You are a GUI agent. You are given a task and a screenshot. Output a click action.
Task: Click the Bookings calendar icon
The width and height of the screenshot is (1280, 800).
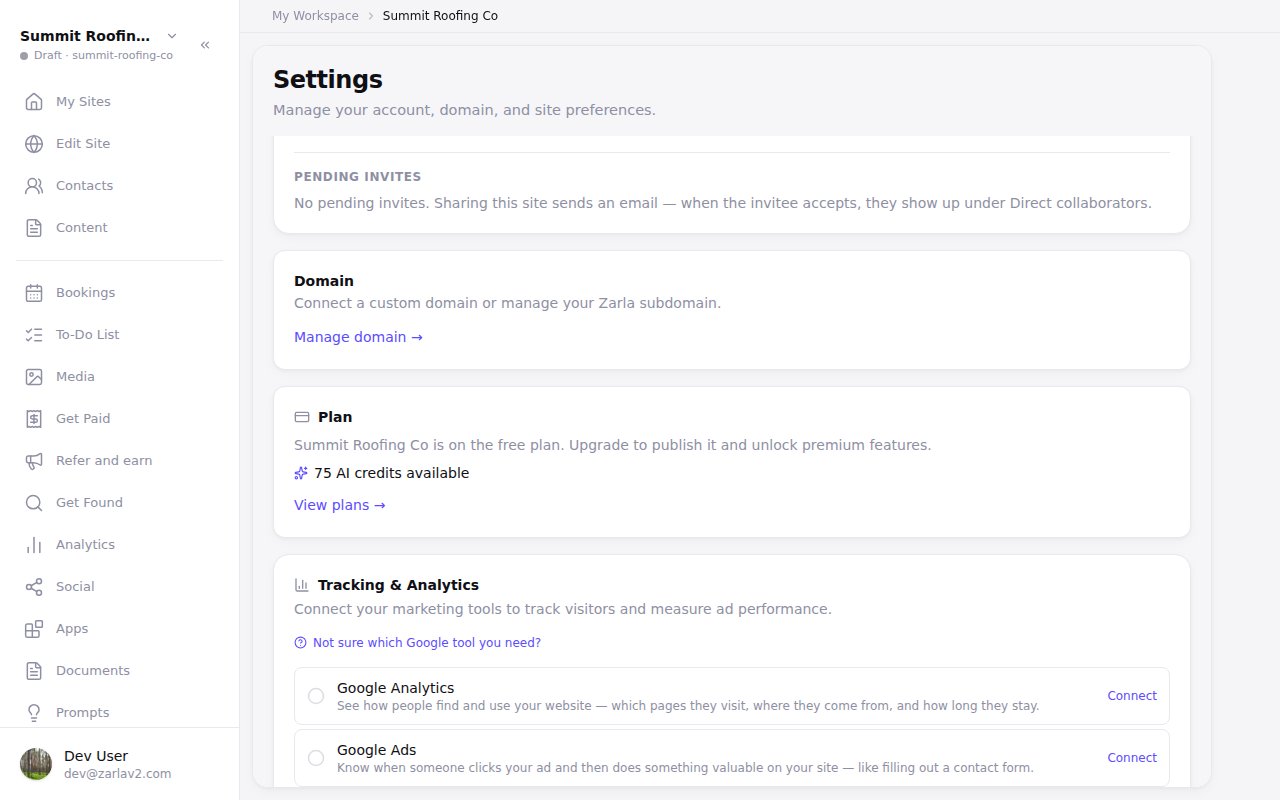tap(34, 293)
